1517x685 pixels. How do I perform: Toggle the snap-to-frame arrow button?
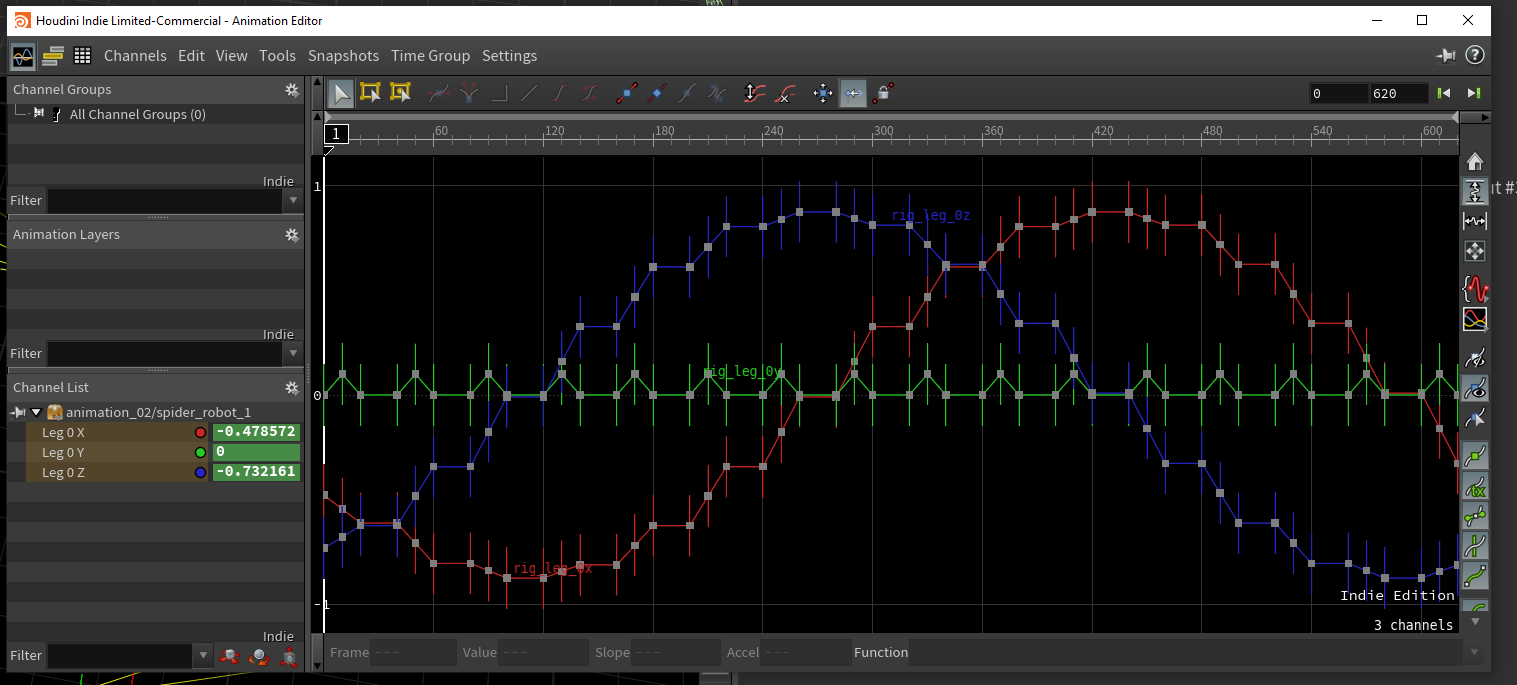pos(853,93)
